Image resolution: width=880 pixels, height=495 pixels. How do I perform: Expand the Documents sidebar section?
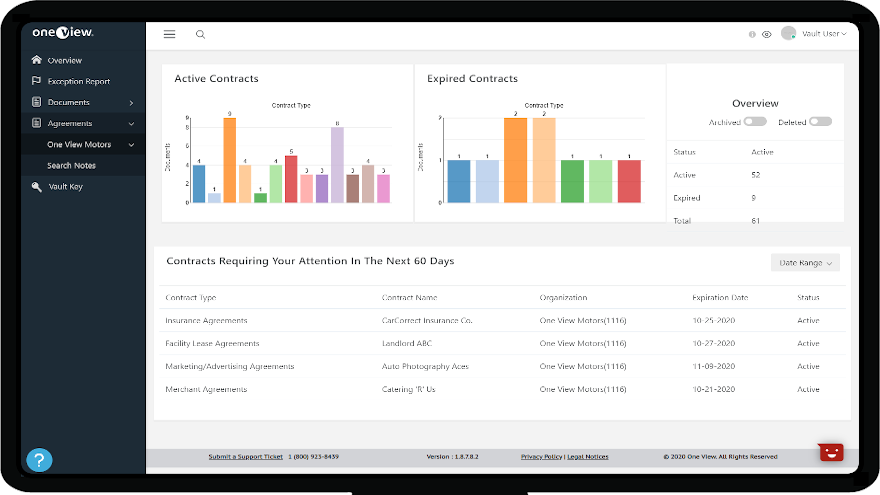[131, 103]
